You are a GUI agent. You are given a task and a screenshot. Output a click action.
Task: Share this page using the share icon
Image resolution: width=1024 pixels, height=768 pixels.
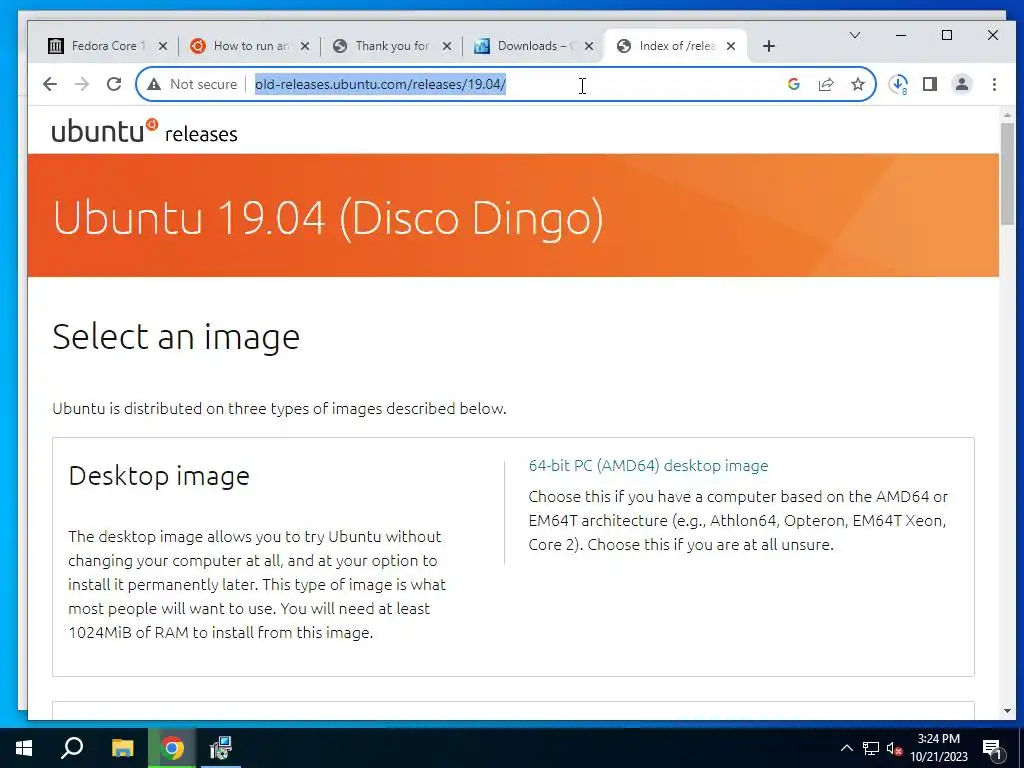point(826,84)
